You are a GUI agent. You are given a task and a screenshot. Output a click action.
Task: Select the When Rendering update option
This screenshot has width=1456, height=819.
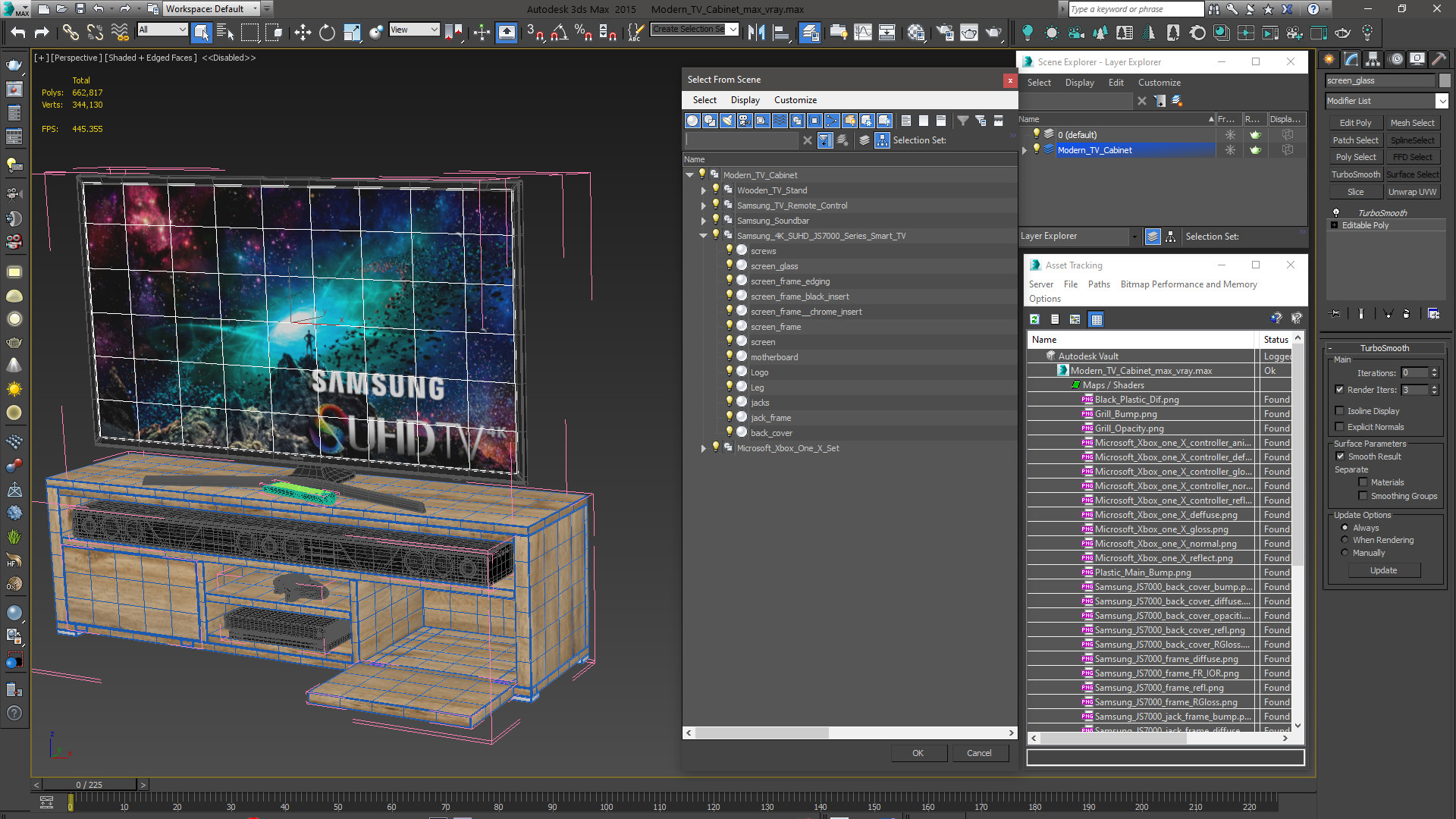click(1345, 540)
